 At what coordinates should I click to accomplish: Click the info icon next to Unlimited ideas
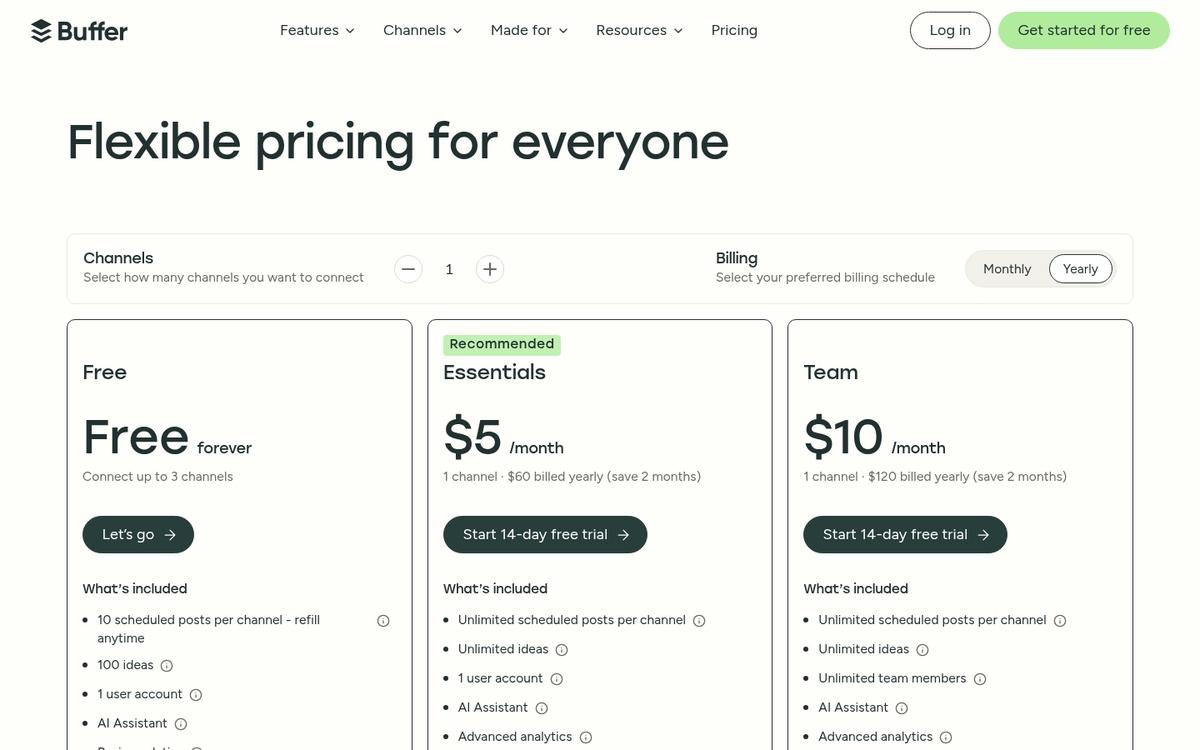coord(562,650)
